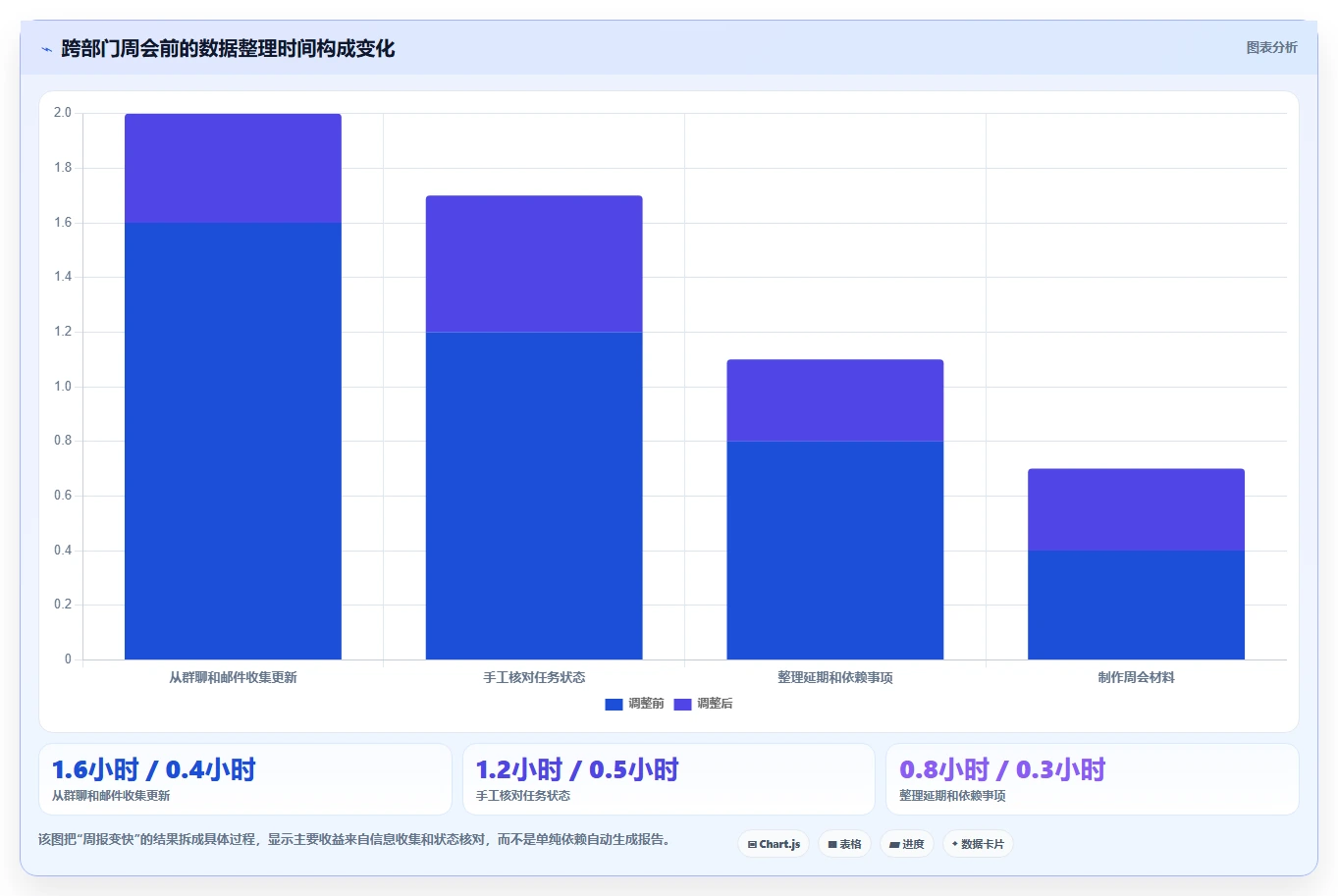Click the y-axis value 2.0
Viewport: 1338px width, 896px height.
(63, 113)
